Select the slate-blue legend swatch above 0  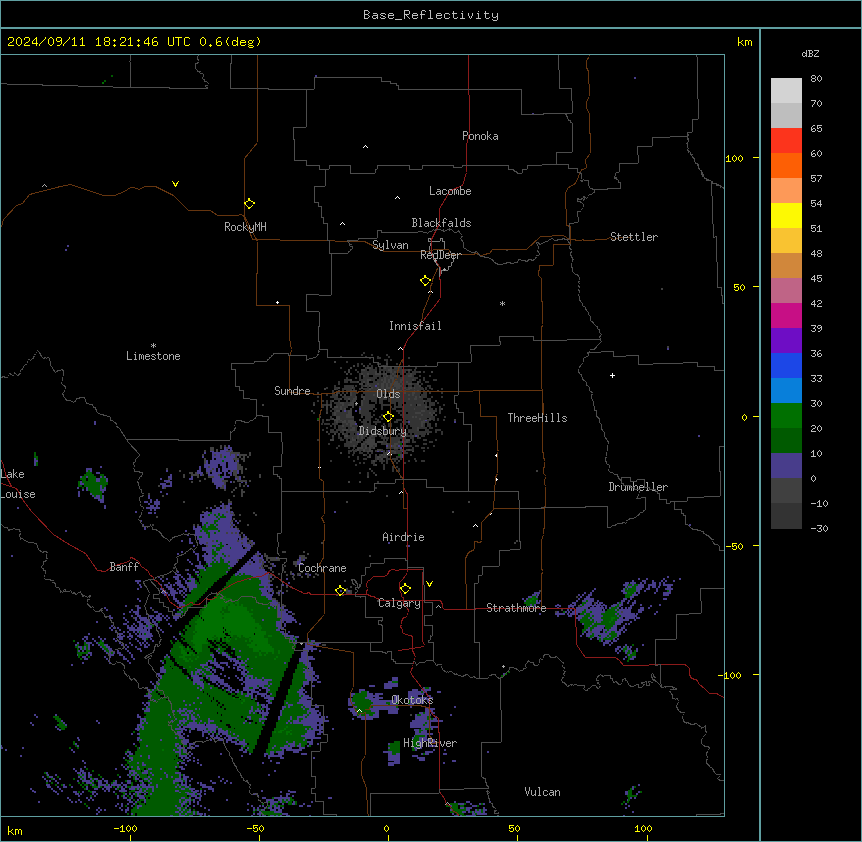click(786, 466)
